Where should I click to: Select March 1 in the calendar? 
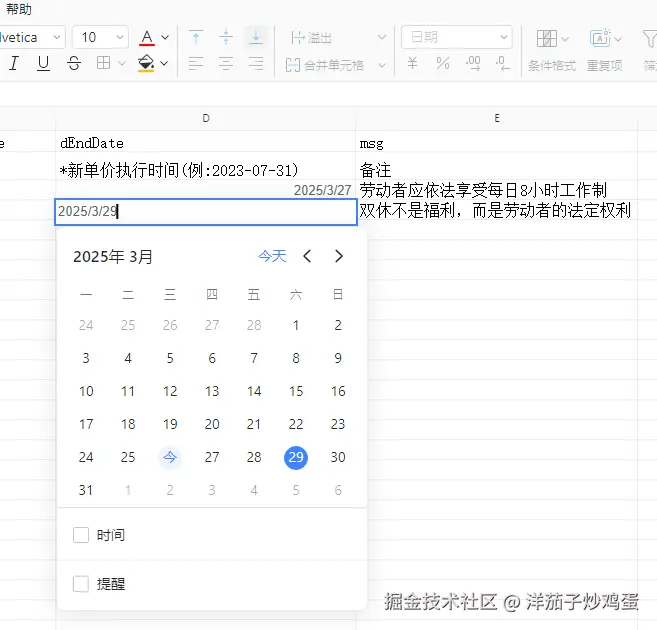click(296, 325)
